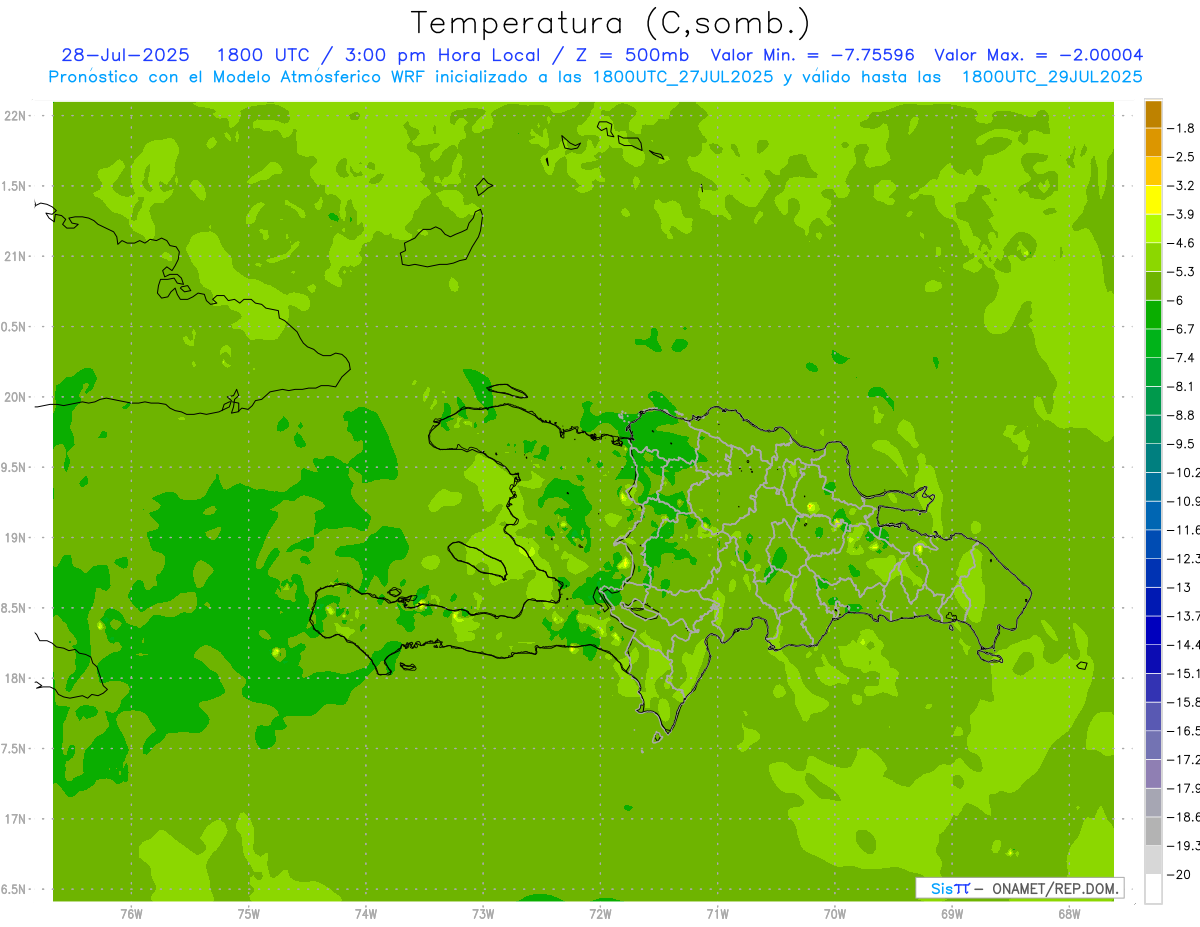Click the '22N' latitude axis label
The height and width of the screenshot is (927, 1200).
pyautogui.click(x=17, y=115)
